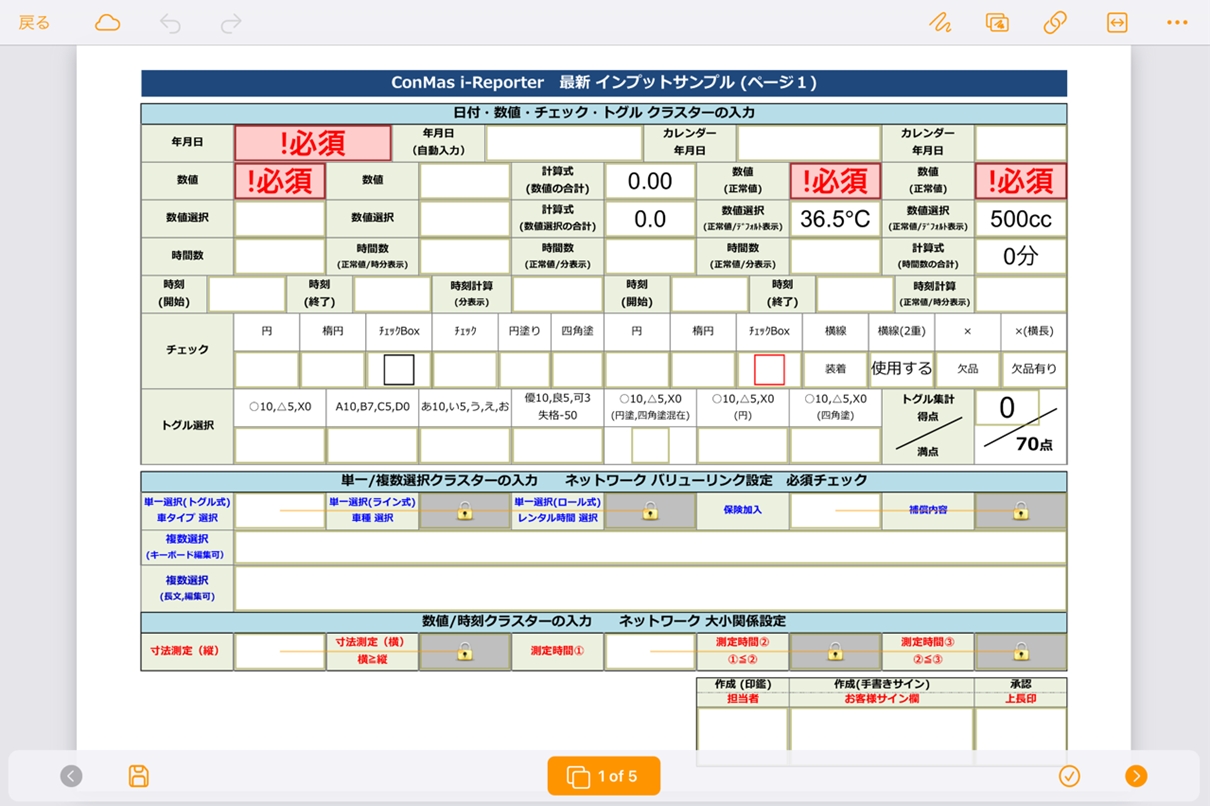Viewport: 1210px width, 806px height.
Task: Tap the 時刻計算 (分表示) field
Action: [x=557, y=294]
